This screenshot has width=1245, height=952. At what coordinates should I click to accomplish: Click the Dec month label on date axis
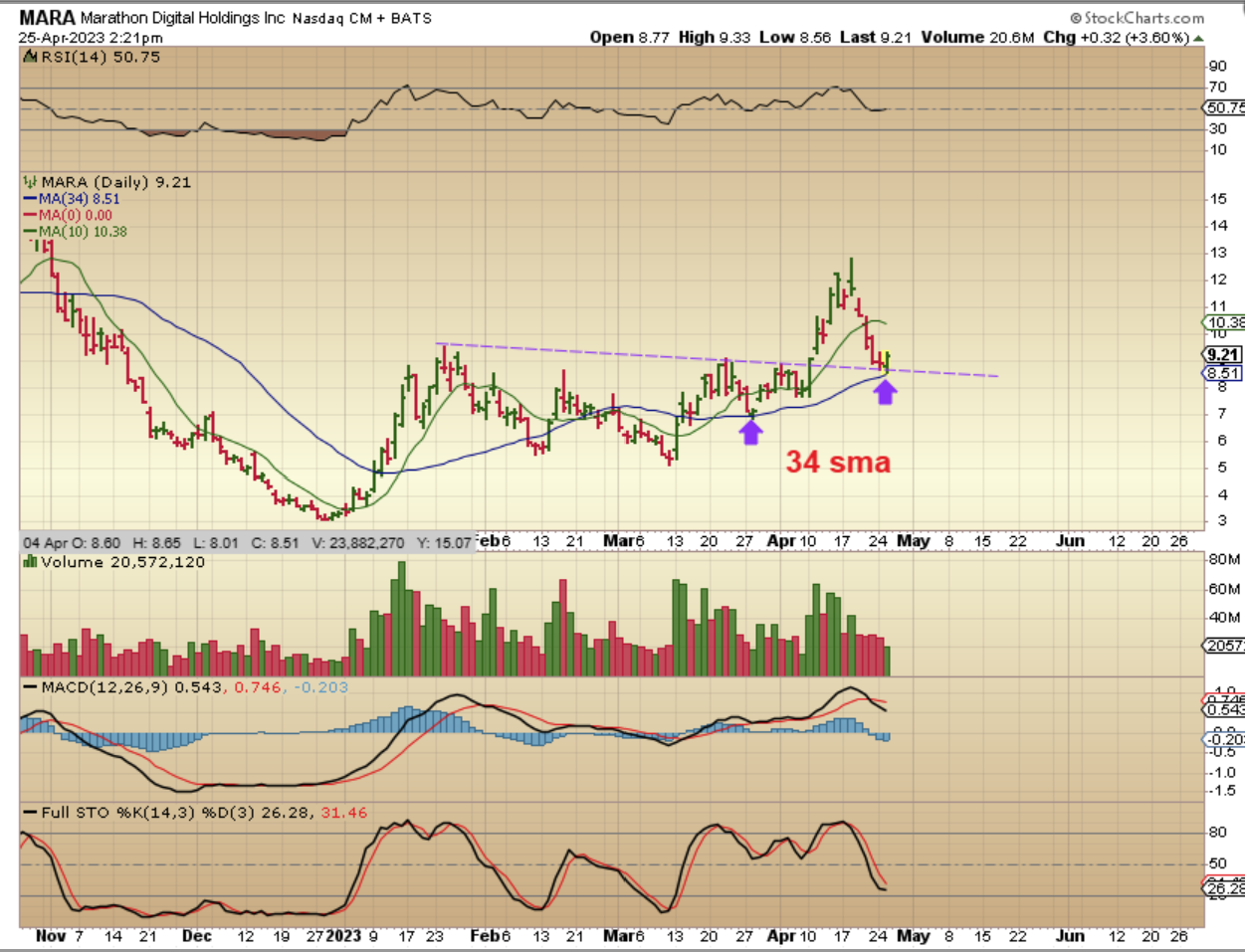pyautogui.click(x=197, y=936)
